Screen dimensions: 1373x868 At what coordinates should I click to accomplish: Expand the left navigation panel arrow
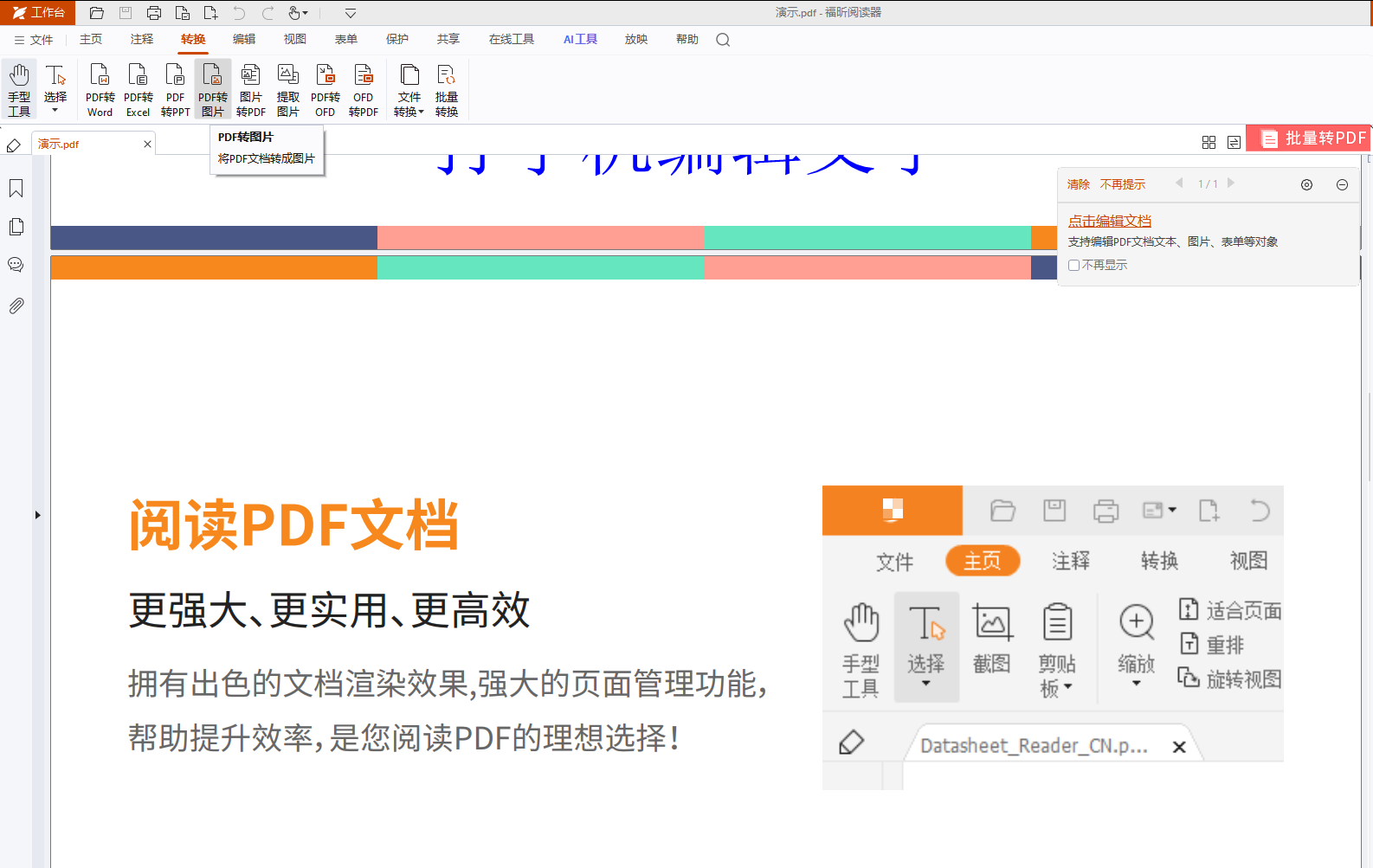click(37, 515)
